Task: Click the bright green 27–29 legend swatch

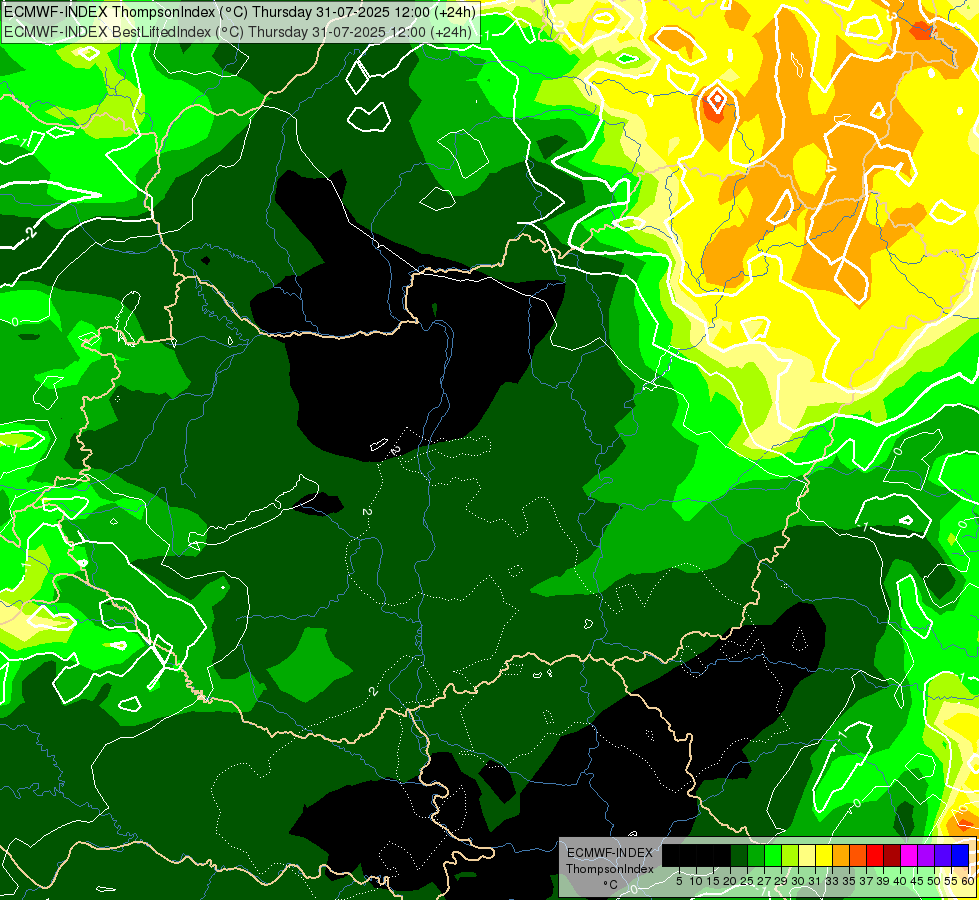Action: [773, 855]
